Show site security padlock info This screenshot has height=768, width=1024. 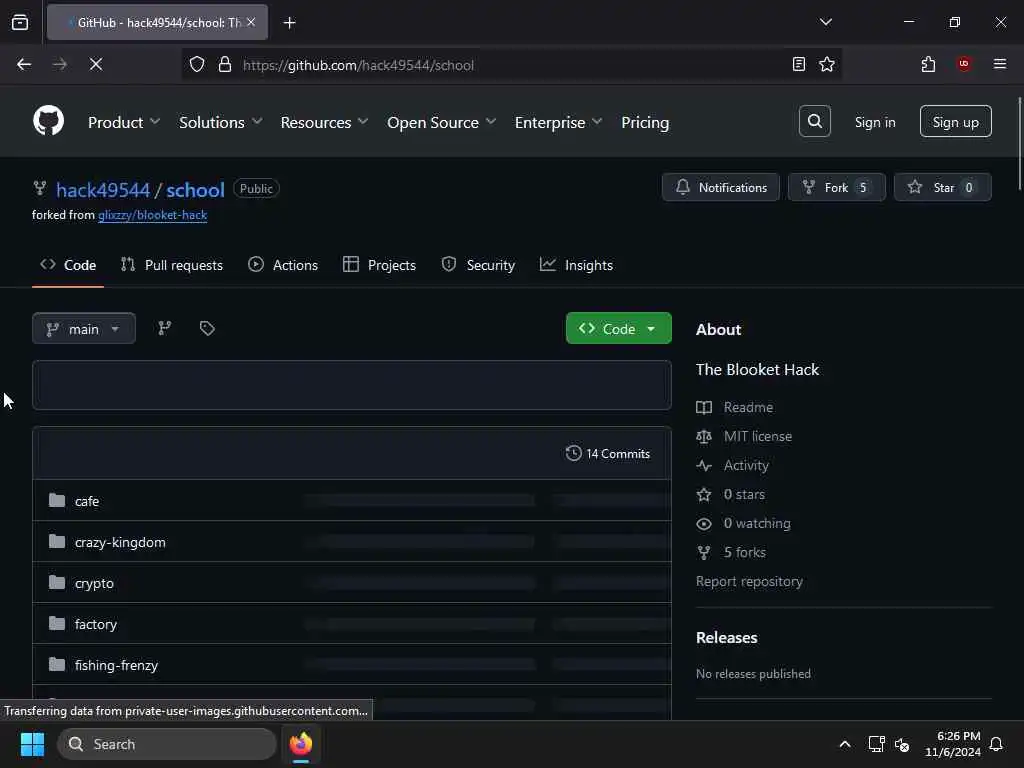tap(225, 64)
